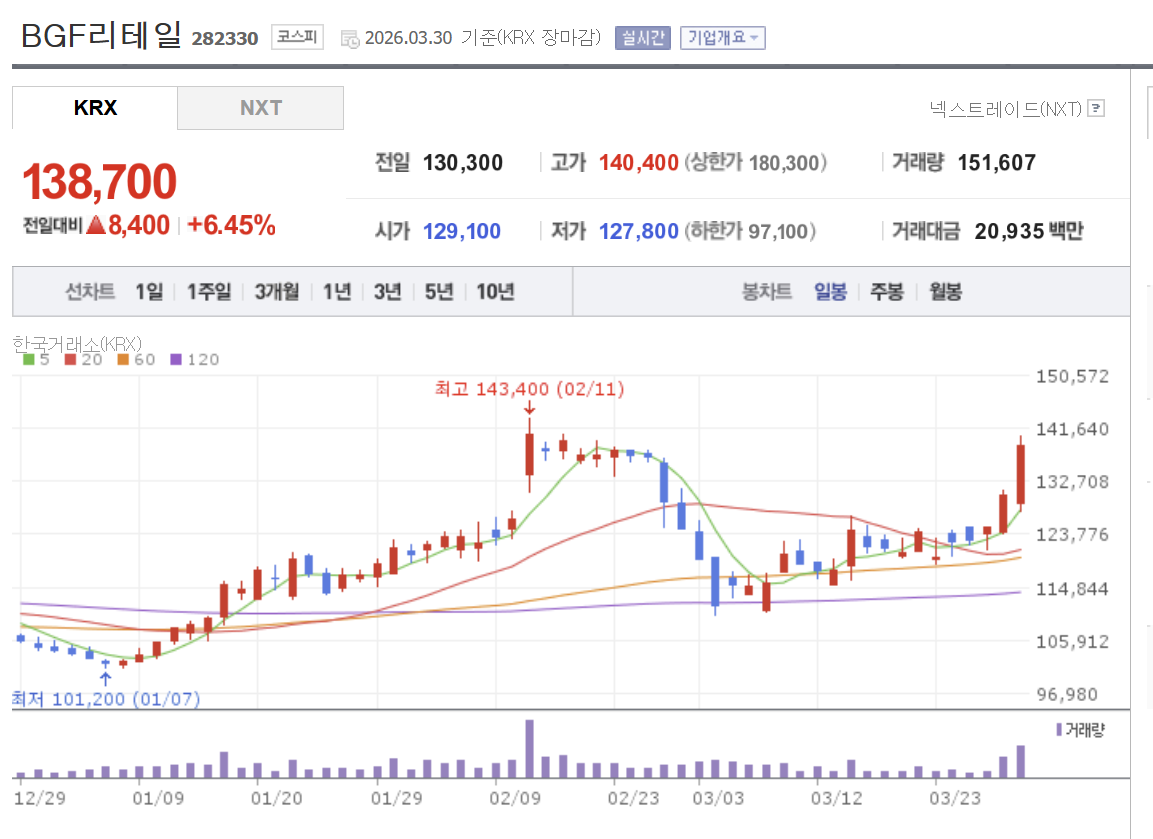The height and width of the screenshot is (839, 1153).
Task: Click the 상한가 180,300 text
Action: [756, 163]
